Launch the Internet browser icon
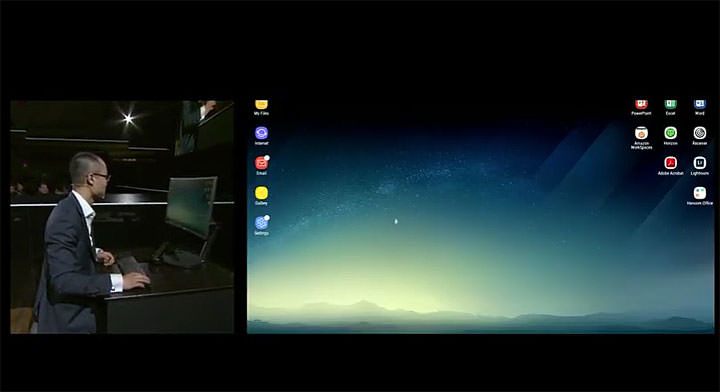The width and height of the screenshot is (720, 392). [x=261, y=133]
